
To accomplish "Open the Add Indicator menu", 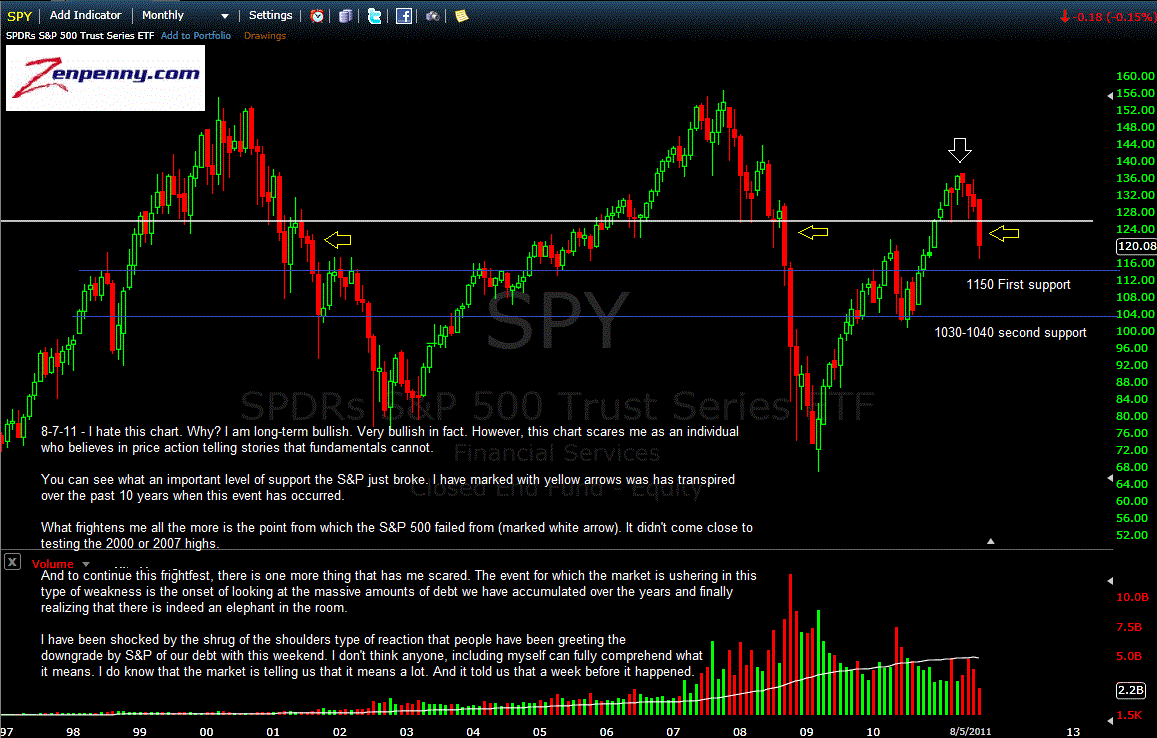I will pyautogui.click(x=86, y=15).
